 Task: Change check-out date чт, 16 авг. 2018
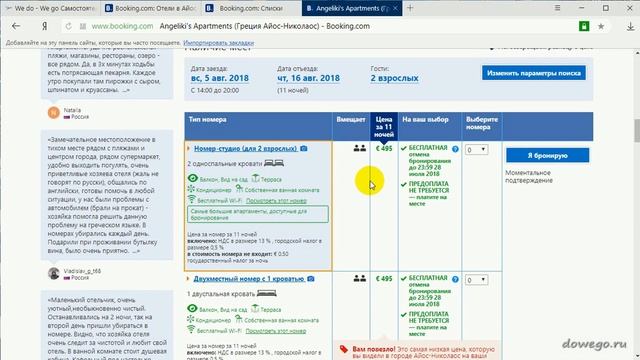[x=308, y=78]
